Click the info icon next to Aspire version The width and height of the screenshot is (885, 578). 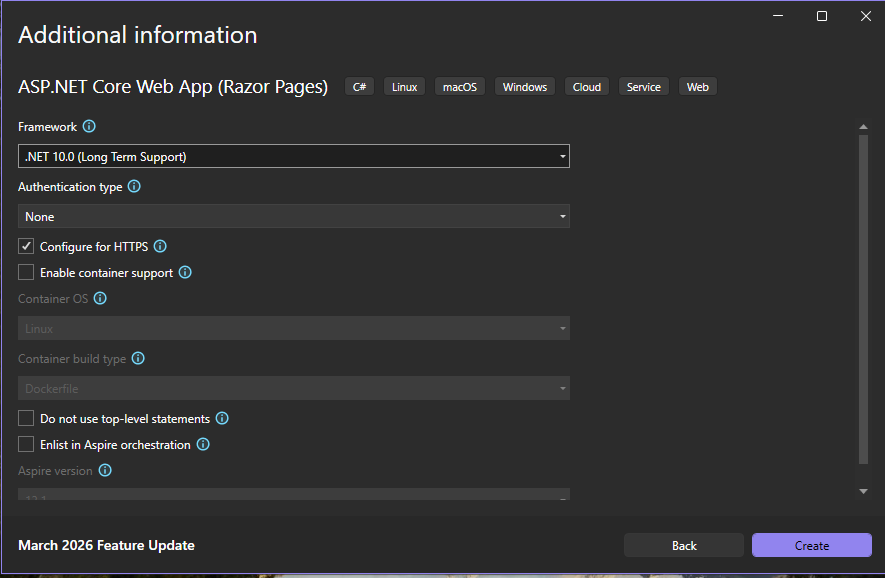(x=105, y=470)
